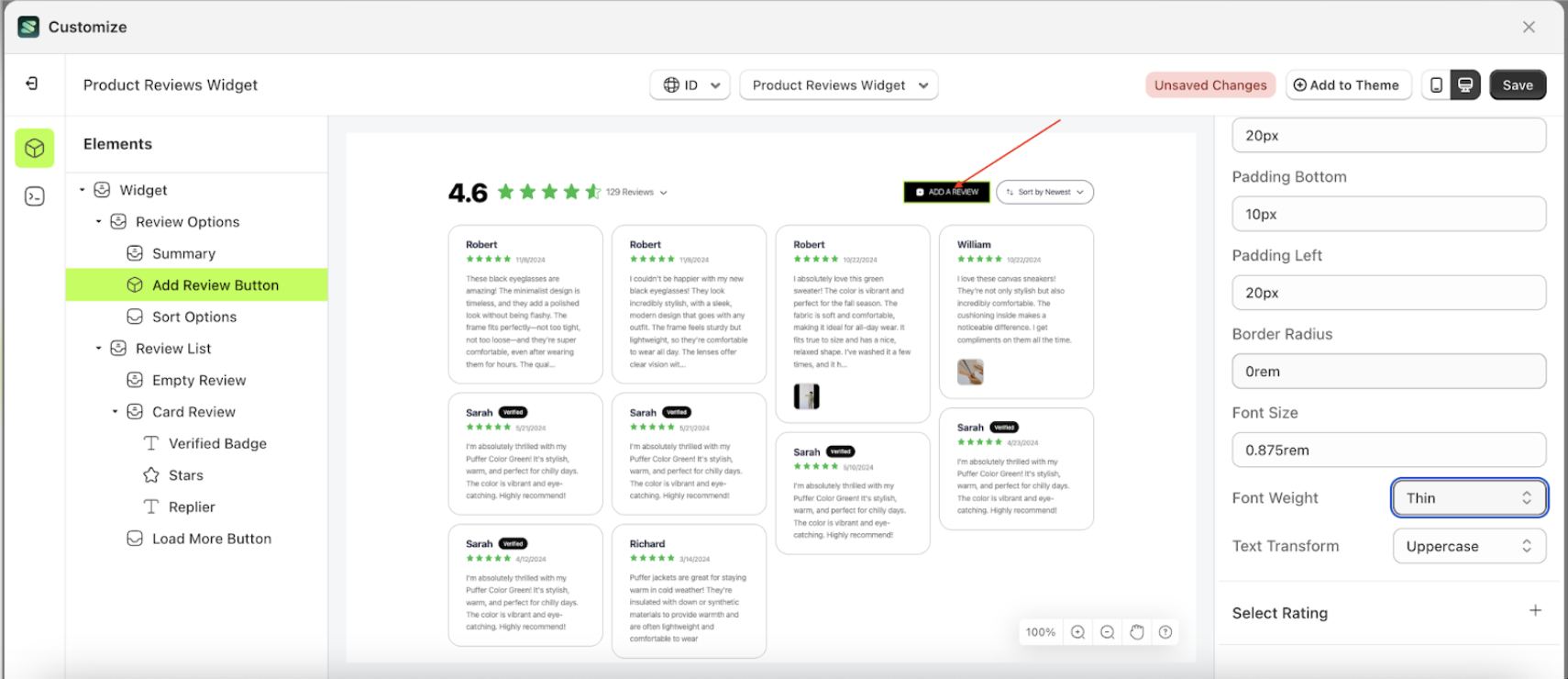This screenshot has width=1568, height=679.
Task: Click the Sort Options element icon
Action: click(x=135, y=317)
